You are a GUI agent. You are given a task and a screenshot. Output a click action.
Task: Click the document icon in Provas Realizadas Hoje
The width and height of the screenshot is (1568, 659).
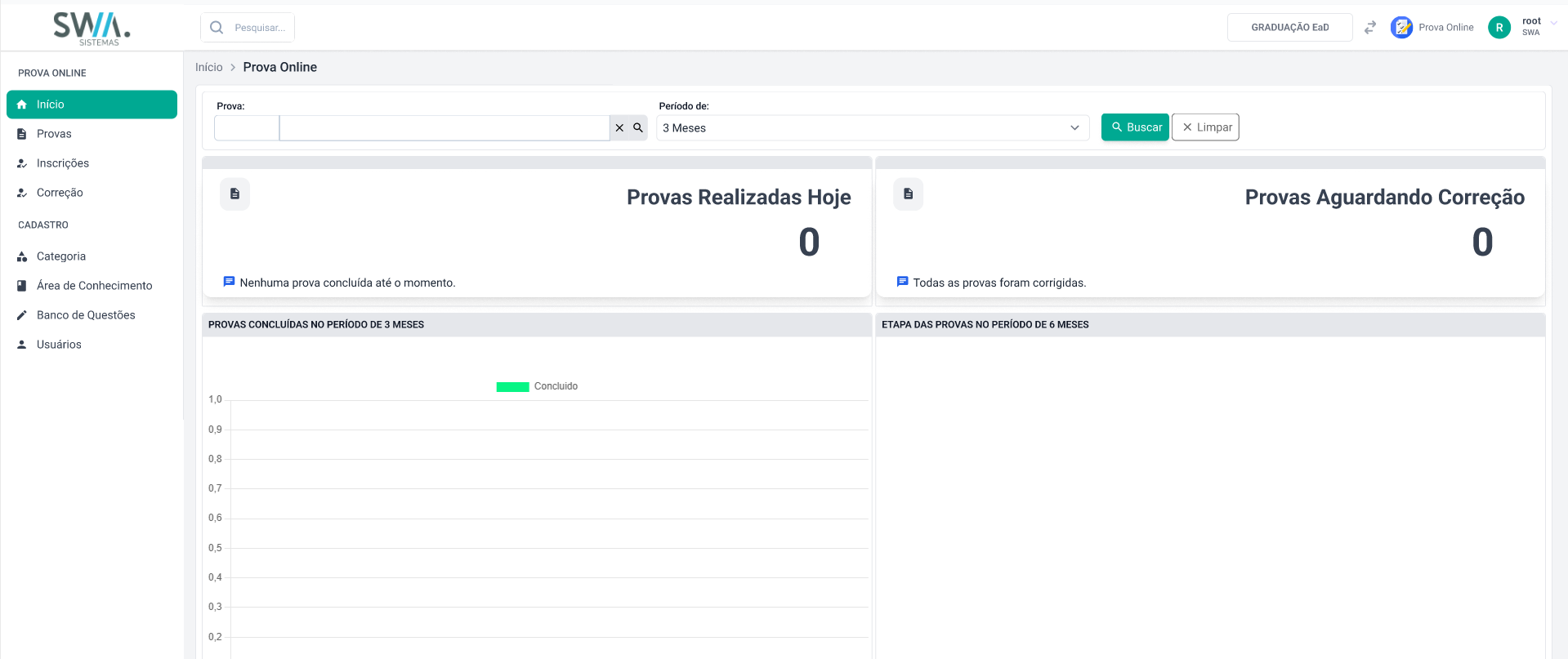[235, 194]
